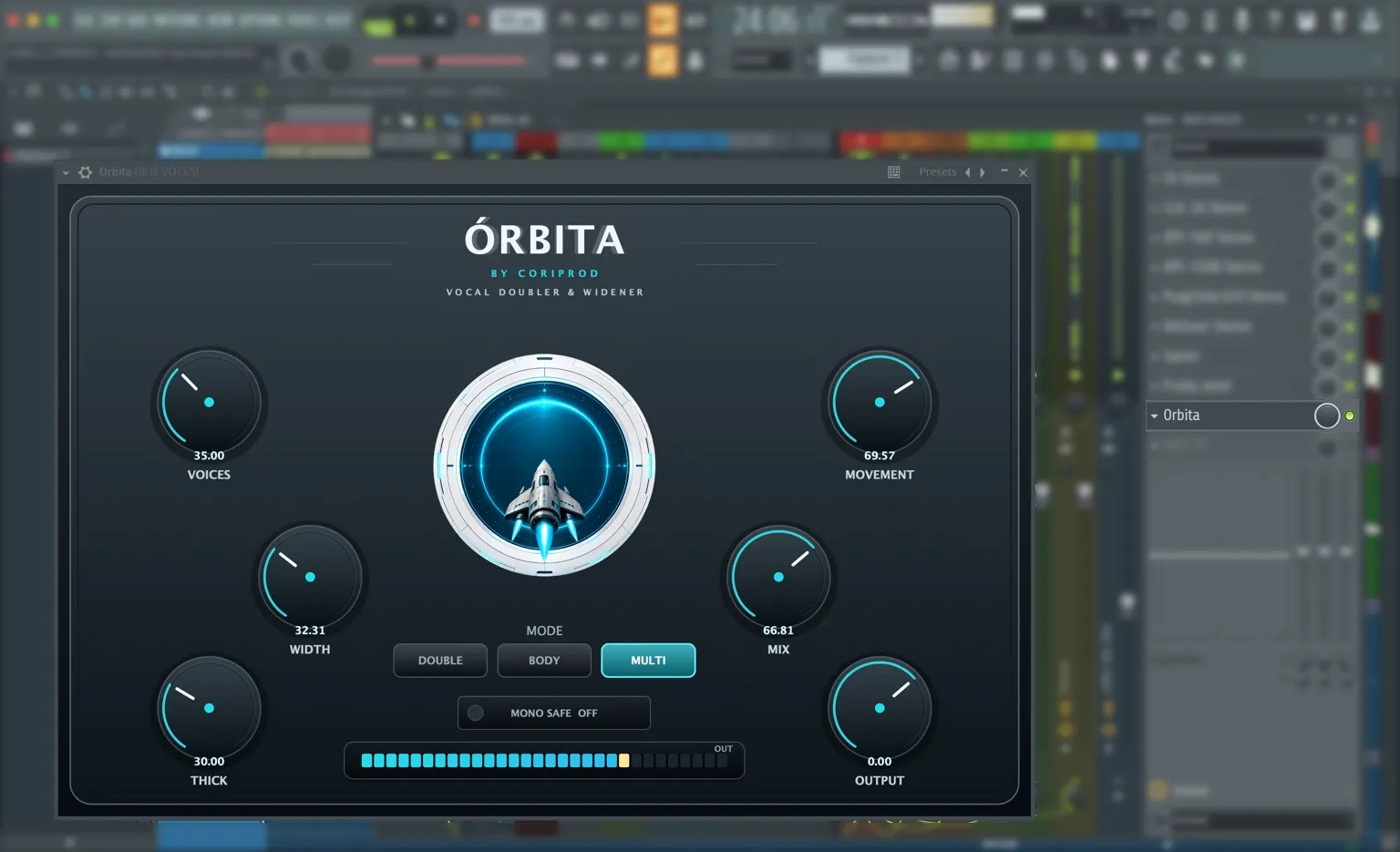Open the Orbita plugin gear settings
Screen dimensions: 1400x852
(x=85, y=172)
